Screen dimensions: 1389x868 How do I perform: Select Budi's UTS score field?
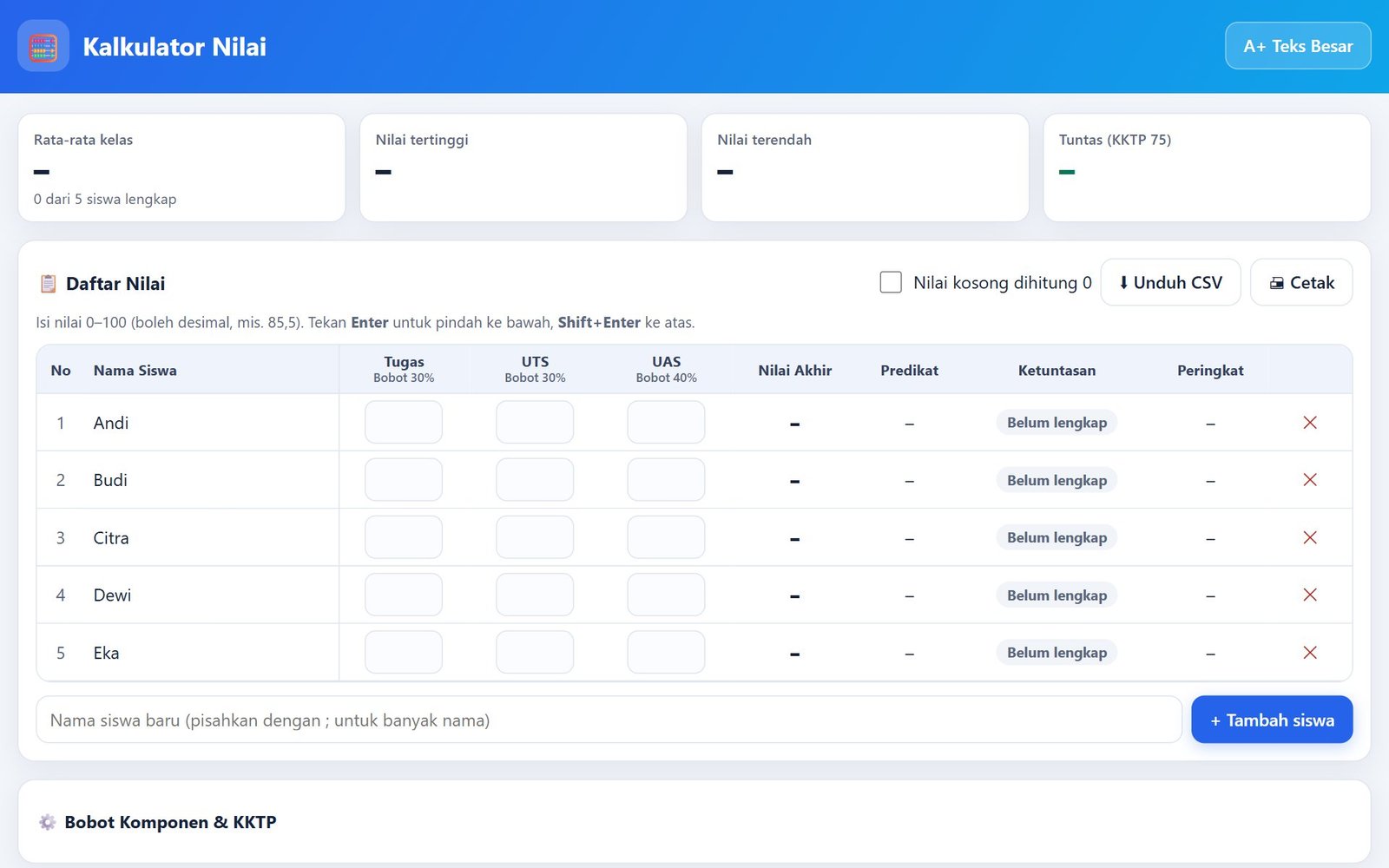(x=535, y=480)
